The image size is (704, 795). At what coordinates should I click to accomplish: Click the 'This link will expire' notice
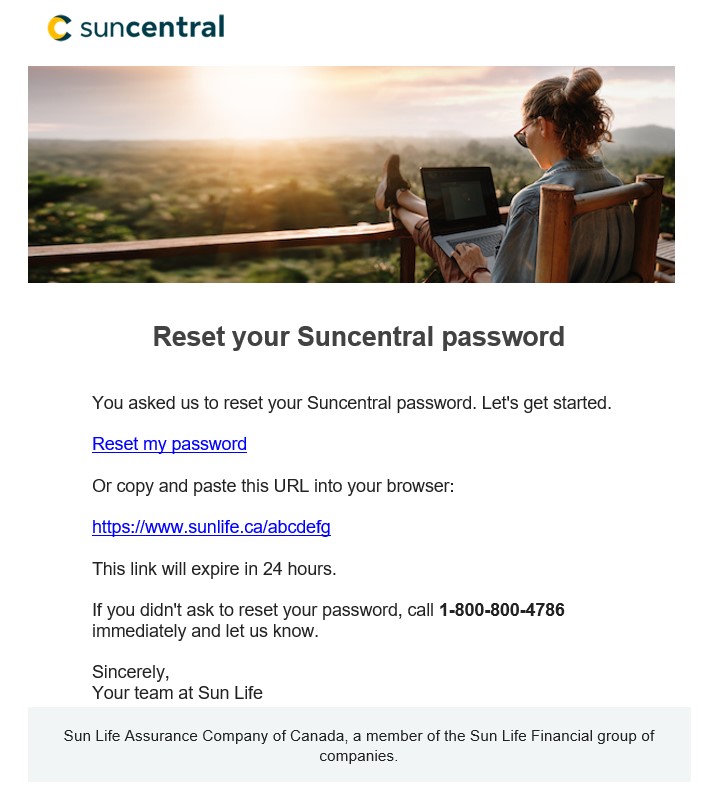tap(214, 569)
